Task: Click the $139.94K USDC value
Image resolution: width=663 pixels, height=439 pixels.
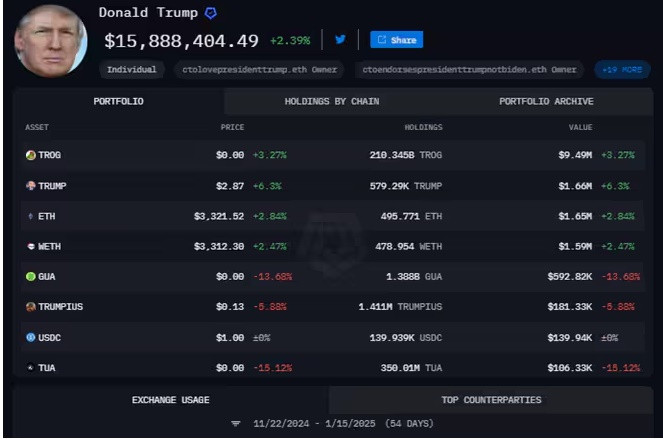Action: click(x=570, y=337)
